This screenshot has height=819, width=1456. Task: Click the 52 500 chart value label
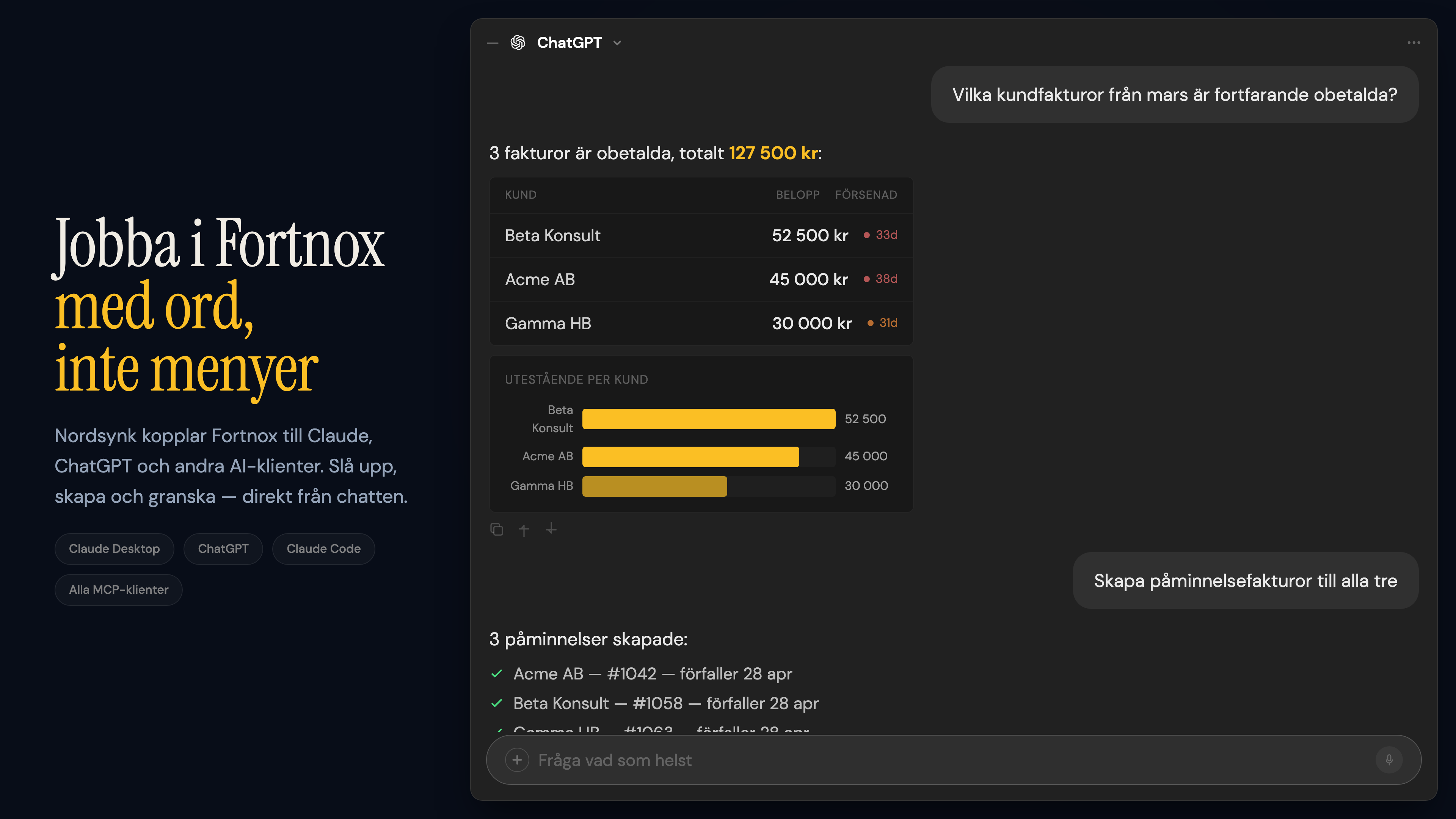(865, 419)
